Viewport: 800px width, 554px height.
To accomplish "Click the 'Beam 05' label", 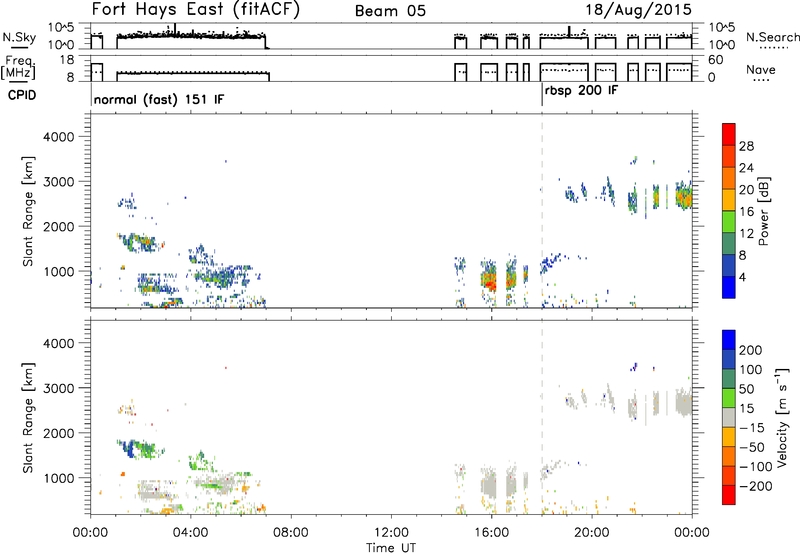I will point(390,11).
